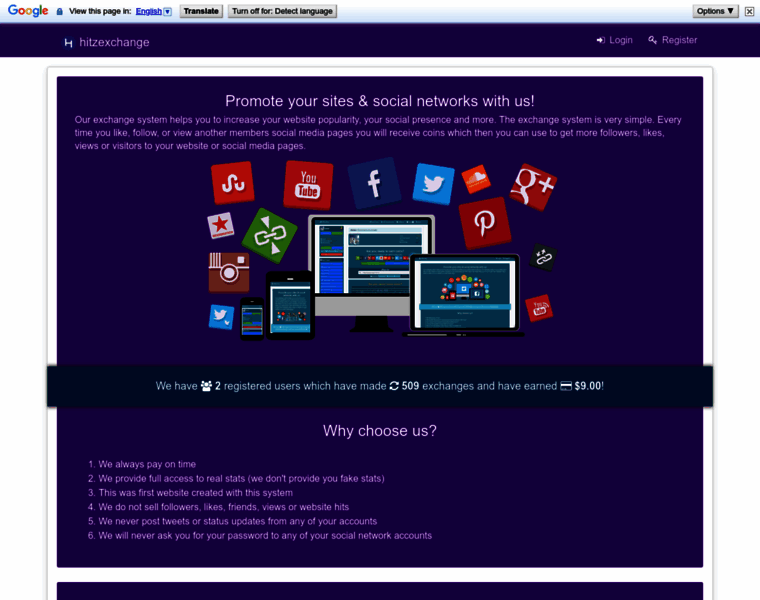The height and width of the screenshot is (600, 760).
Task: Click the red Pinterest icon
Action: coord(485,223)
